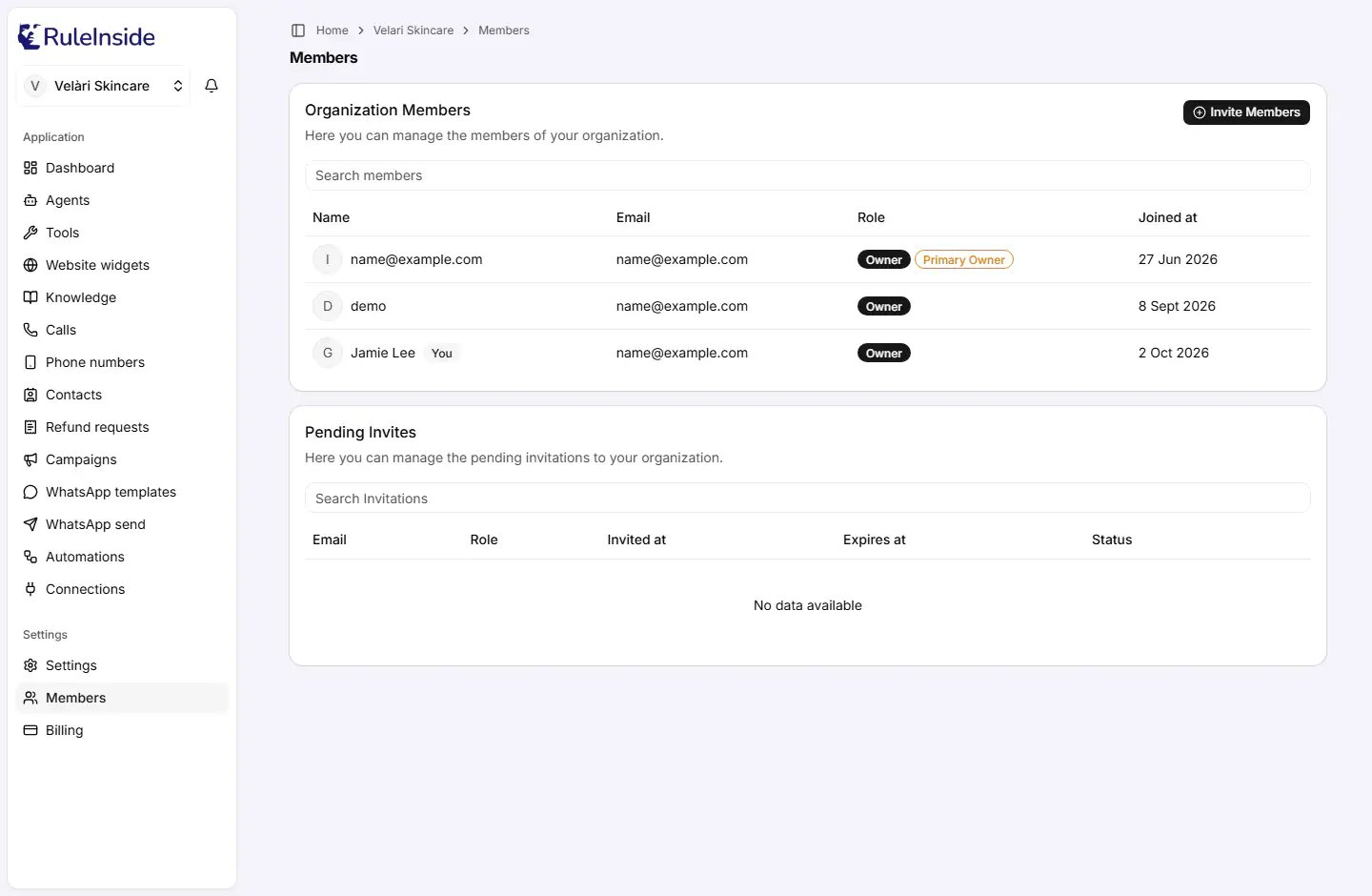1372x896 pixels.
Task: Click the Invited at column header
Action: (x=636, y=540)
